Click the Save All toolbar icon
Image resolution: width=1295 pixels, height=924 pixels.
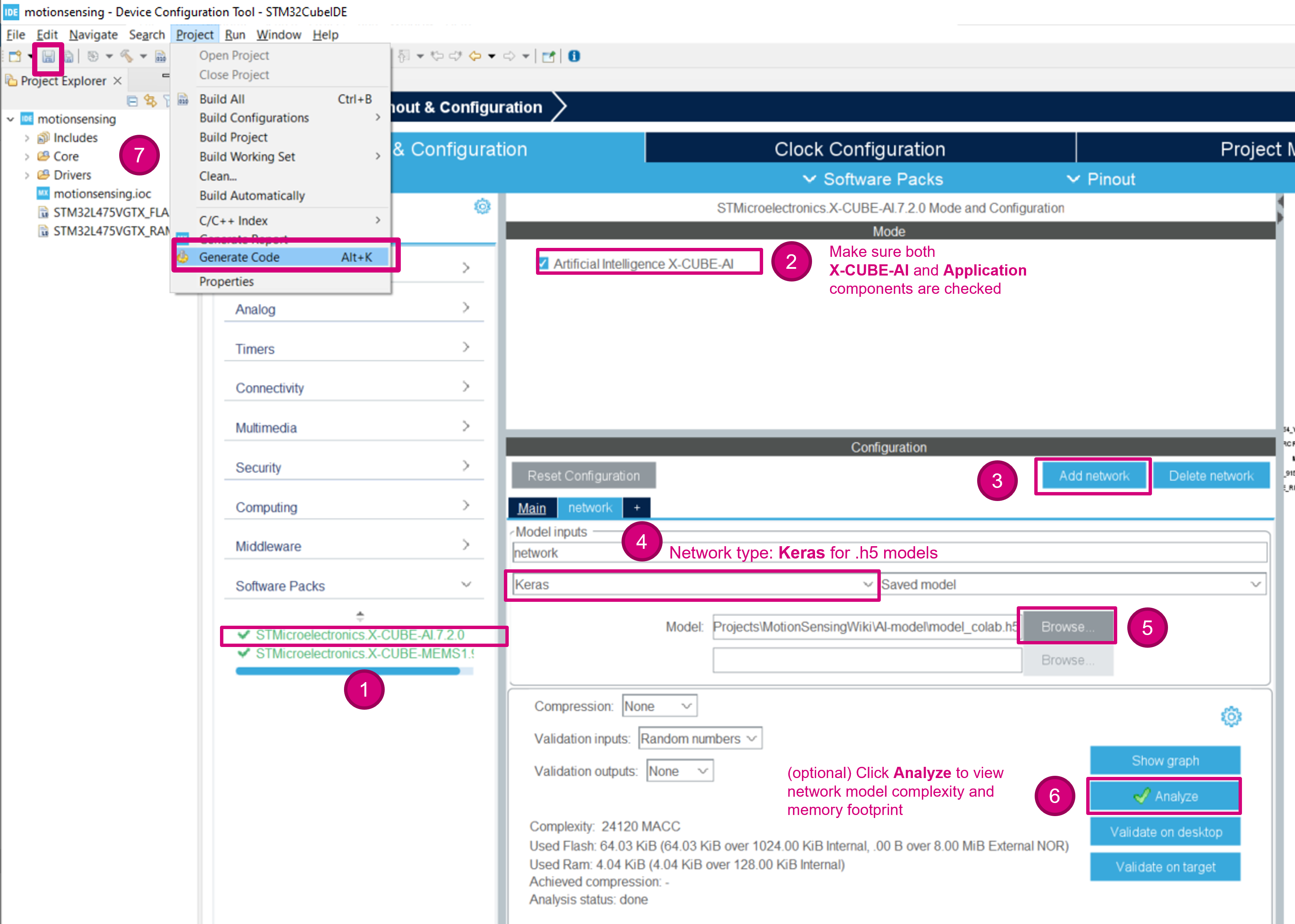pos(68,56)
